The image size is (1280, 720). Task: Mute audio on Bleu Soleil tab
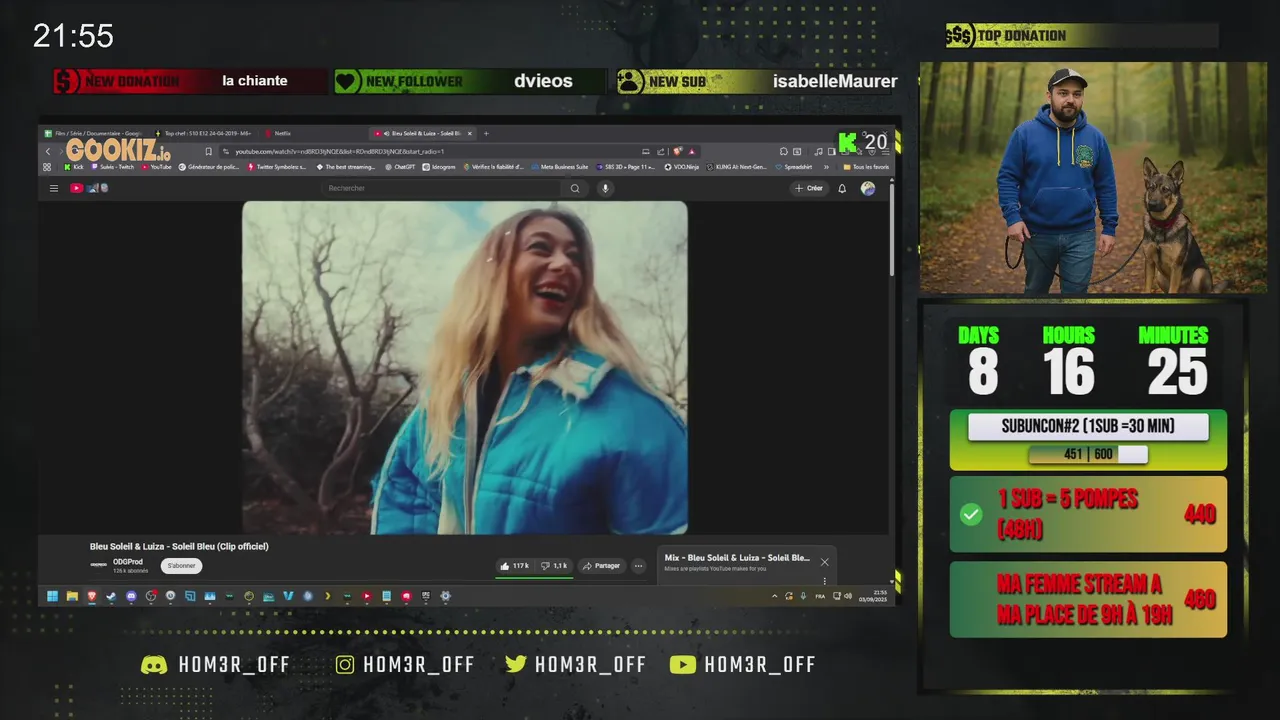coord(386,133)
